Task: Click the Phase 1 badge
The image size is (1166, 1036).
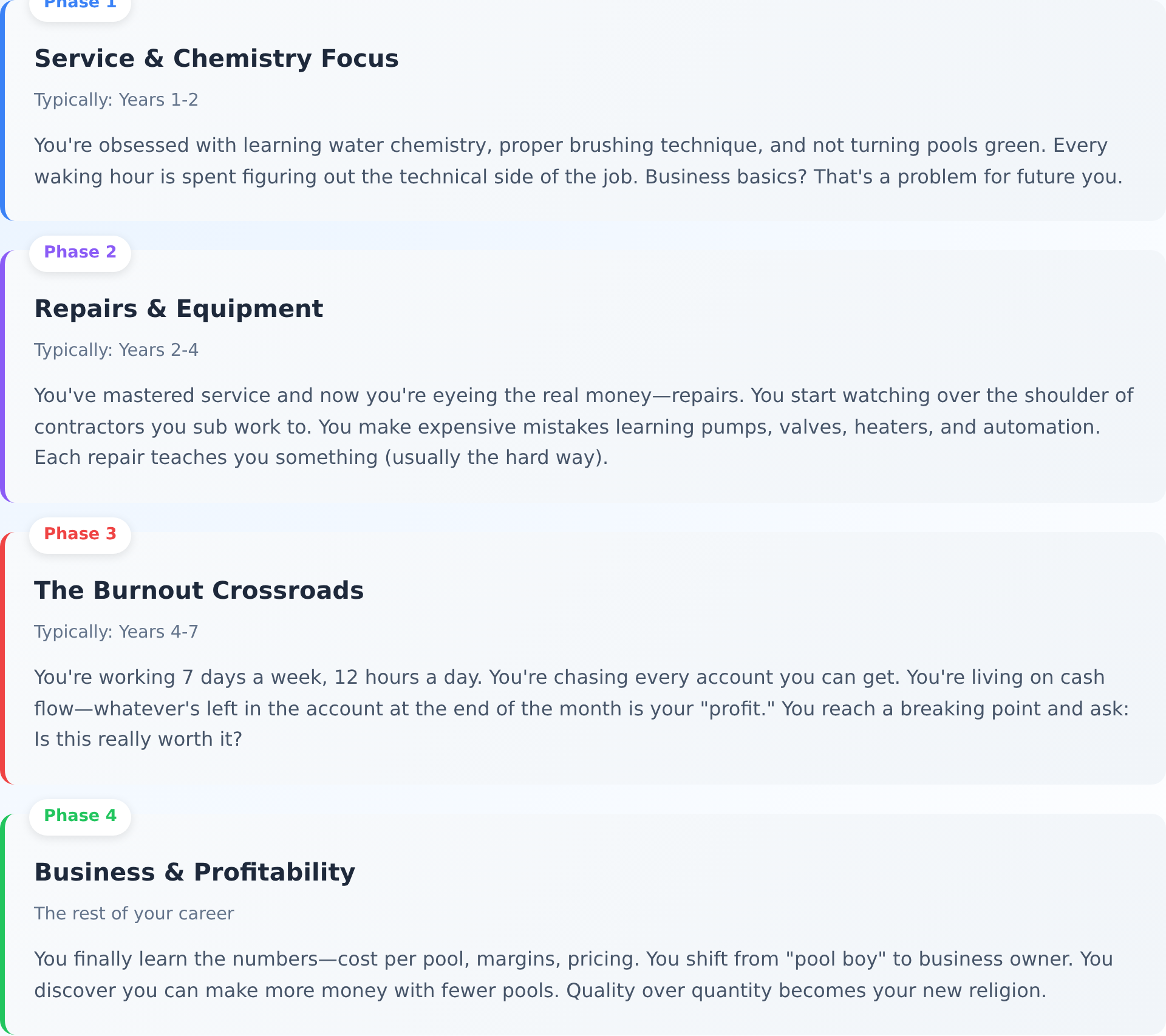Action: coord(80,6)
